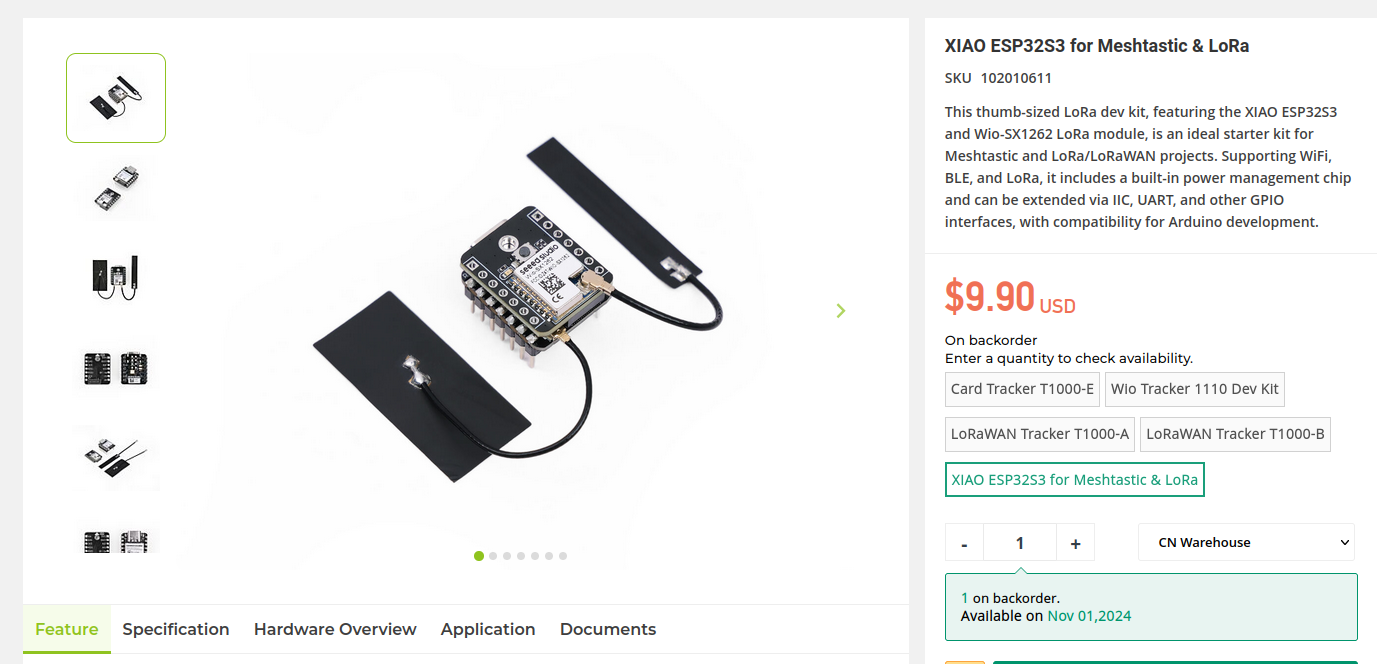
Task: Select the fifth product thumbnail
Action: click(x=116, y=457)
